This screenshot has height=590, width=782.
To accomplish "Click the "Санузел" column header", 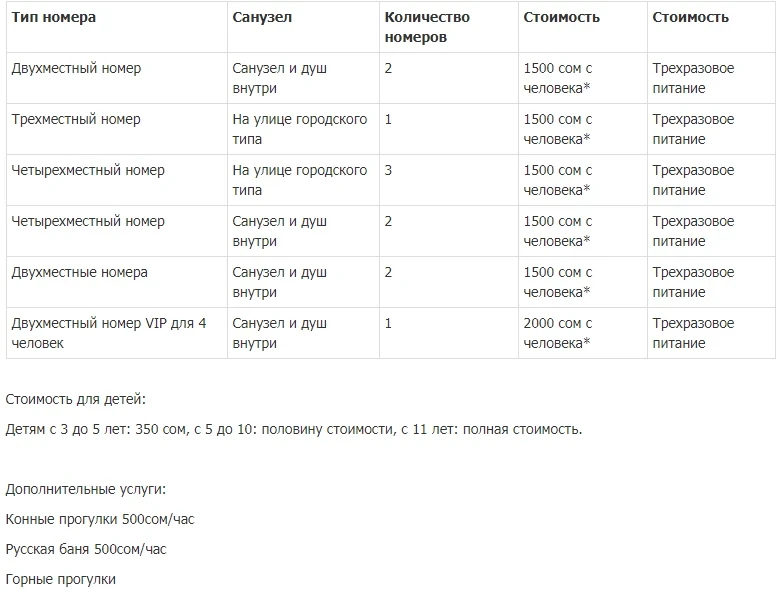I will click(x=262, y=17).
